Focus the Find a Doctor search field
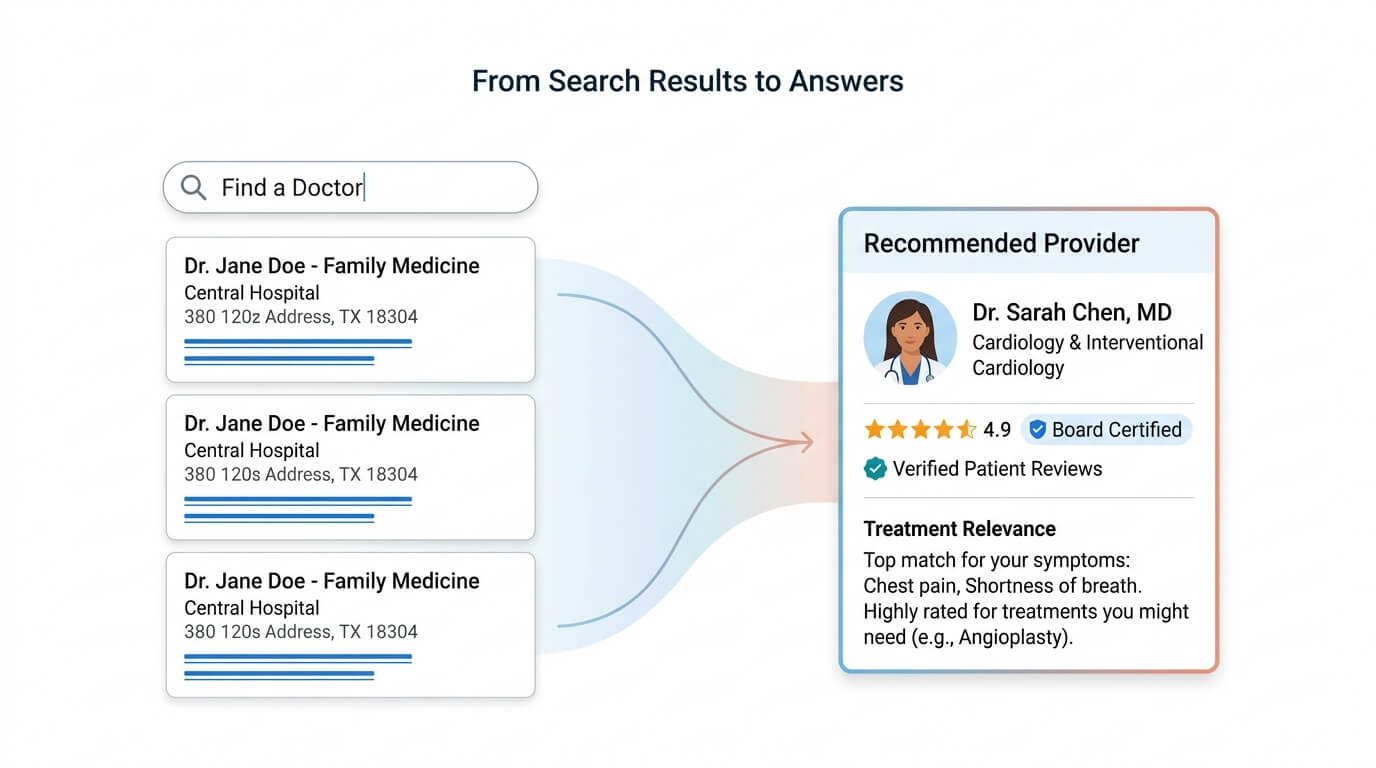This screenshot has width=1376, height=768. point(350,187)
